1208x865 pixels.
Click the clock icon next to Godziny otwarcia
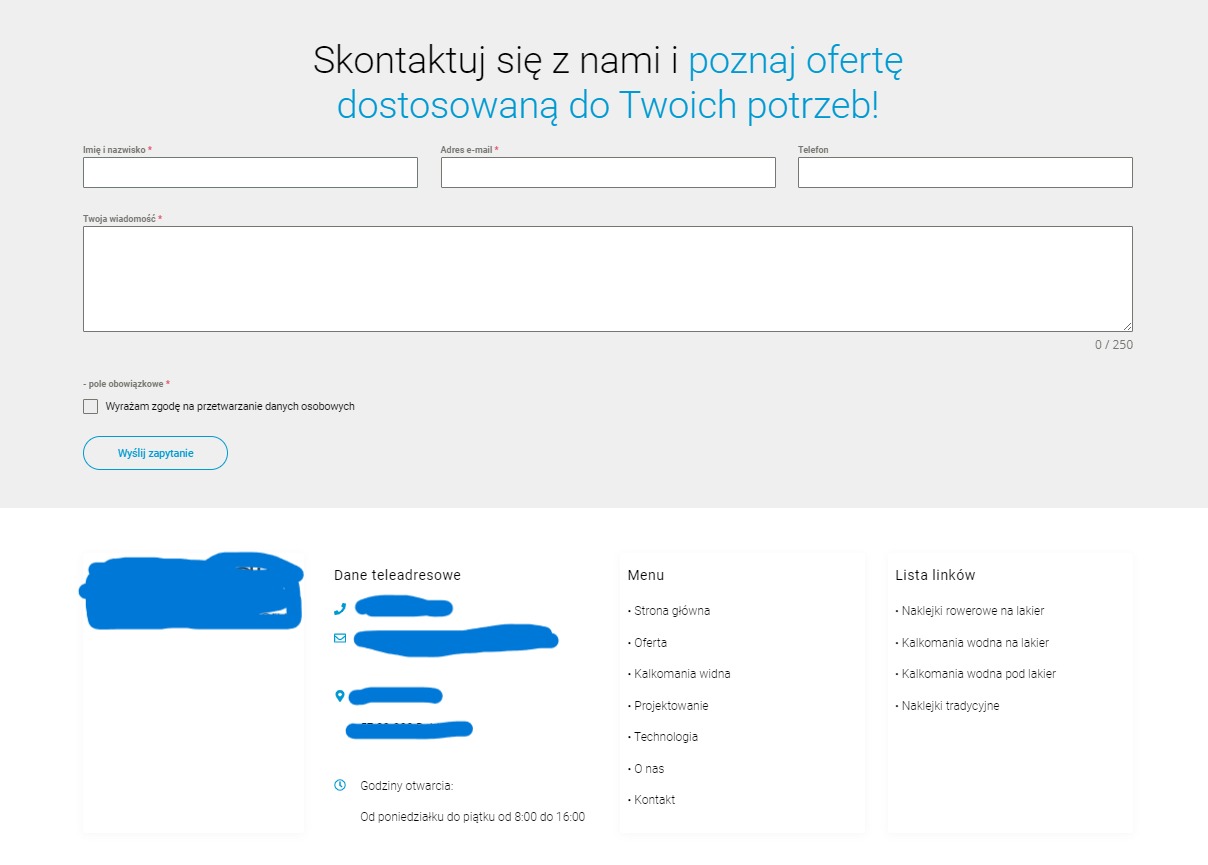340,785
